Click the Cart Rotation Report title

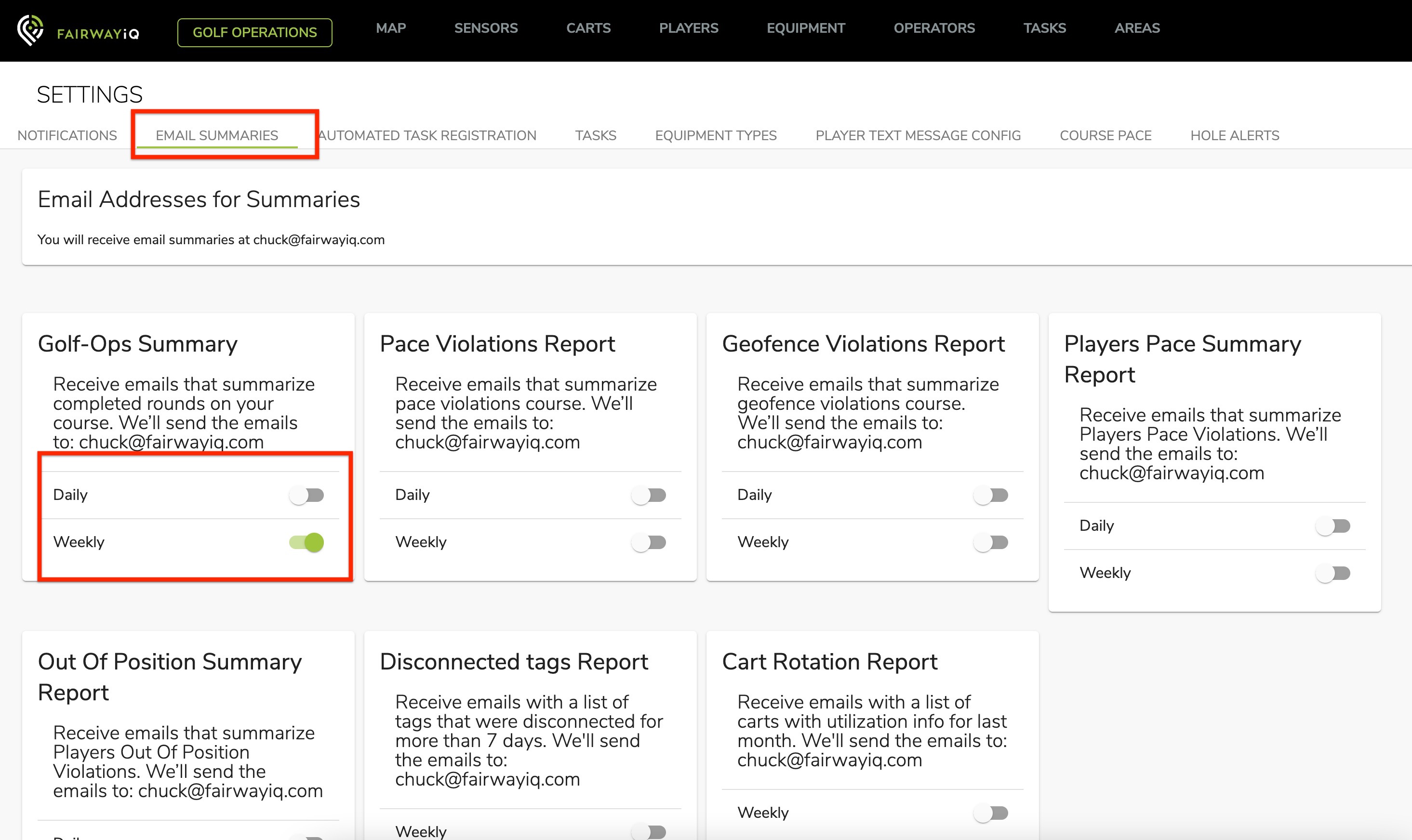point(829,662)
